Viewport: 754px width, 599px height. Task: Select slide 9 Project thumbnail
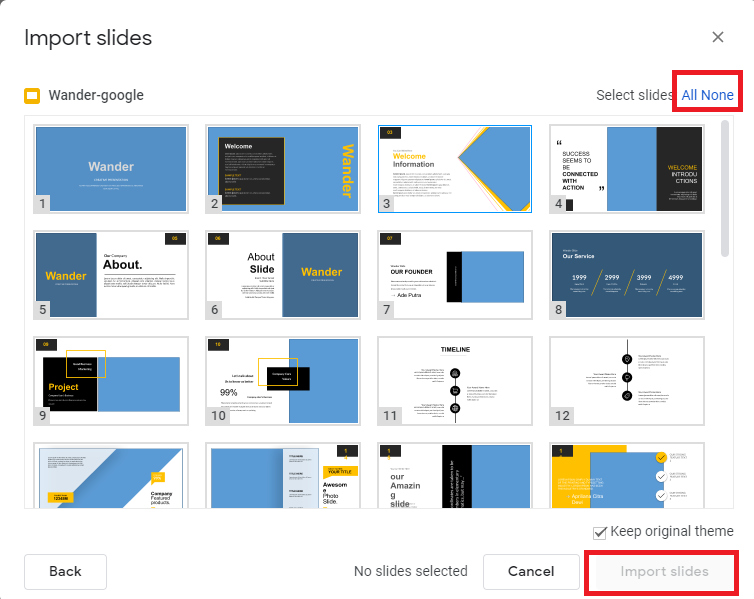(111, 381)
